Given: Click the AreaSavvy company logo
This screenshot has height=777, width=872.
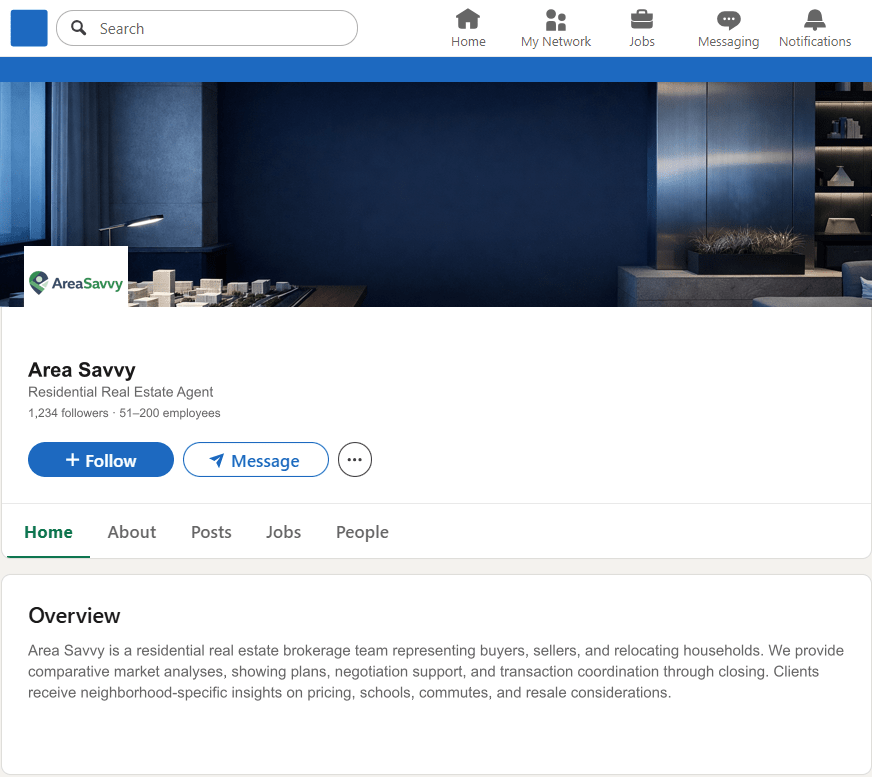Looking at the screenshot, I should coord(76,276).
